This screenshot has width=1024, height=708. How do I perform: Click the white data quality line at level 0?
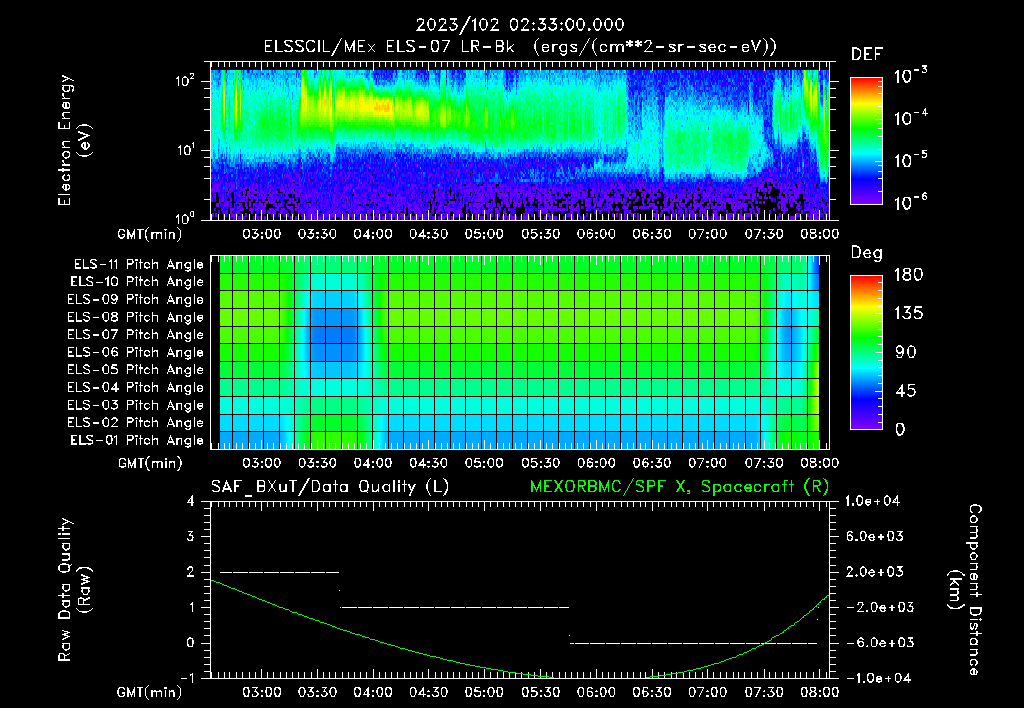point(694,643)
